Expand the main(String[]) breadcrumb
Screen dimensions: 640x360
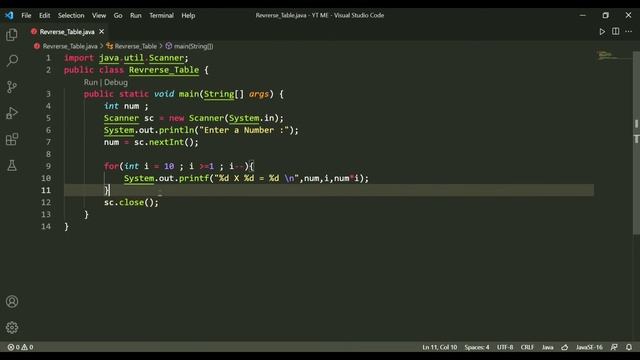pos(193,46)
